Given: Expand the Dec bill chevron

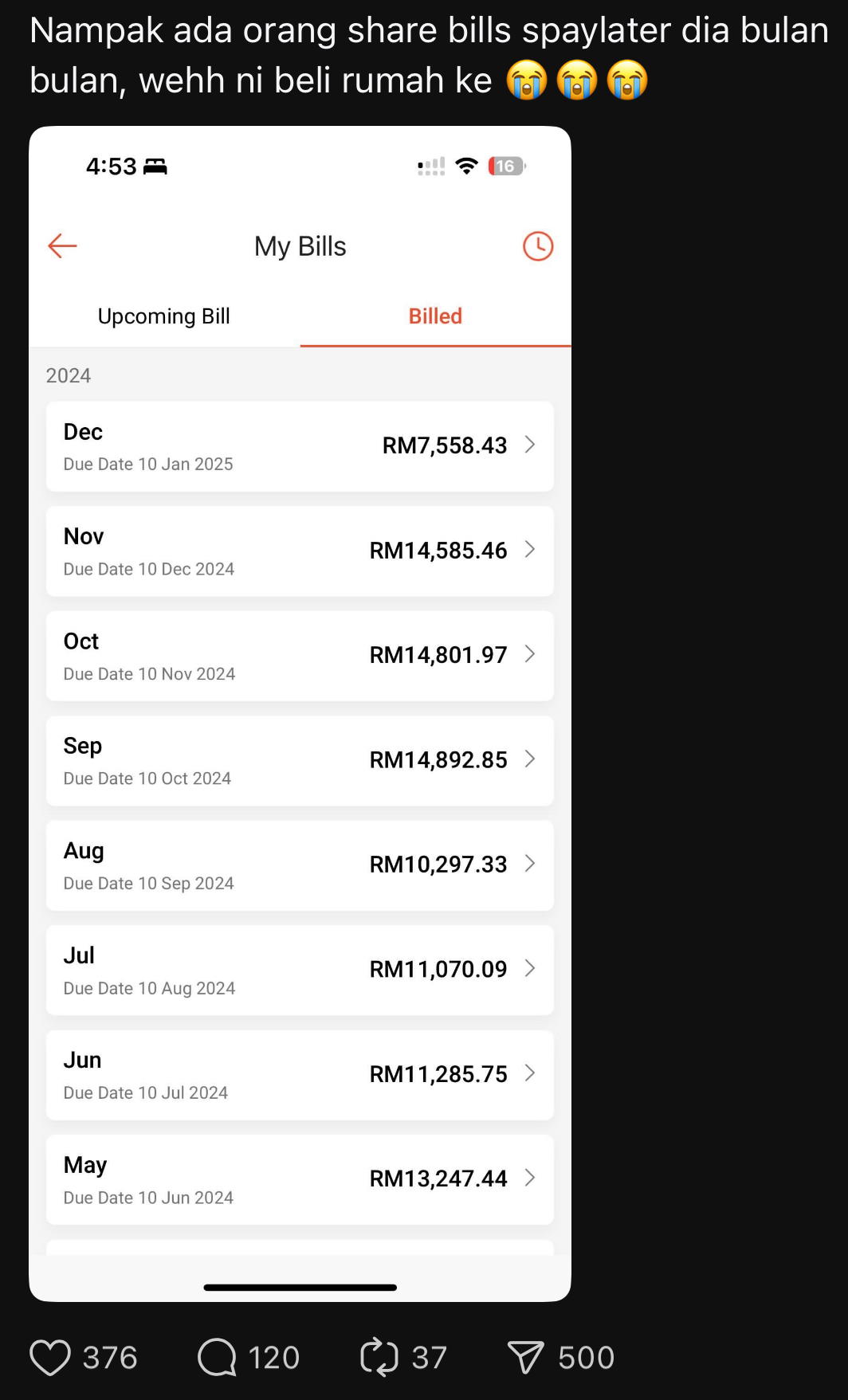Looking at the screenshot, I should (530, 445).
